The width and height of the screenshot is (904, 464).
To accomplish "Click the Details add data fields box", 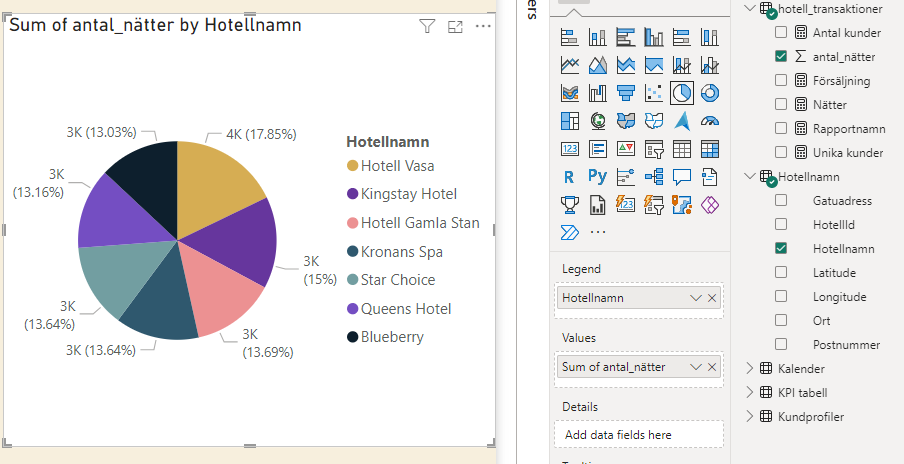I will 637,435.
